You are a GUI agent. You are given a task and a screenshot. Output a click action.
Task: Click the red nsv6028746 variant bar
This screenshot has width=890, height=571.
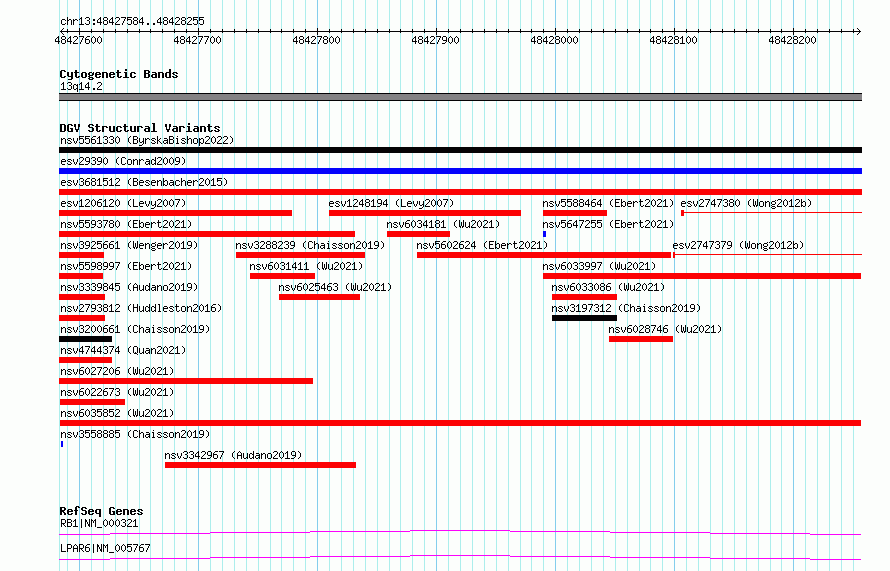(x=641, y=339)
